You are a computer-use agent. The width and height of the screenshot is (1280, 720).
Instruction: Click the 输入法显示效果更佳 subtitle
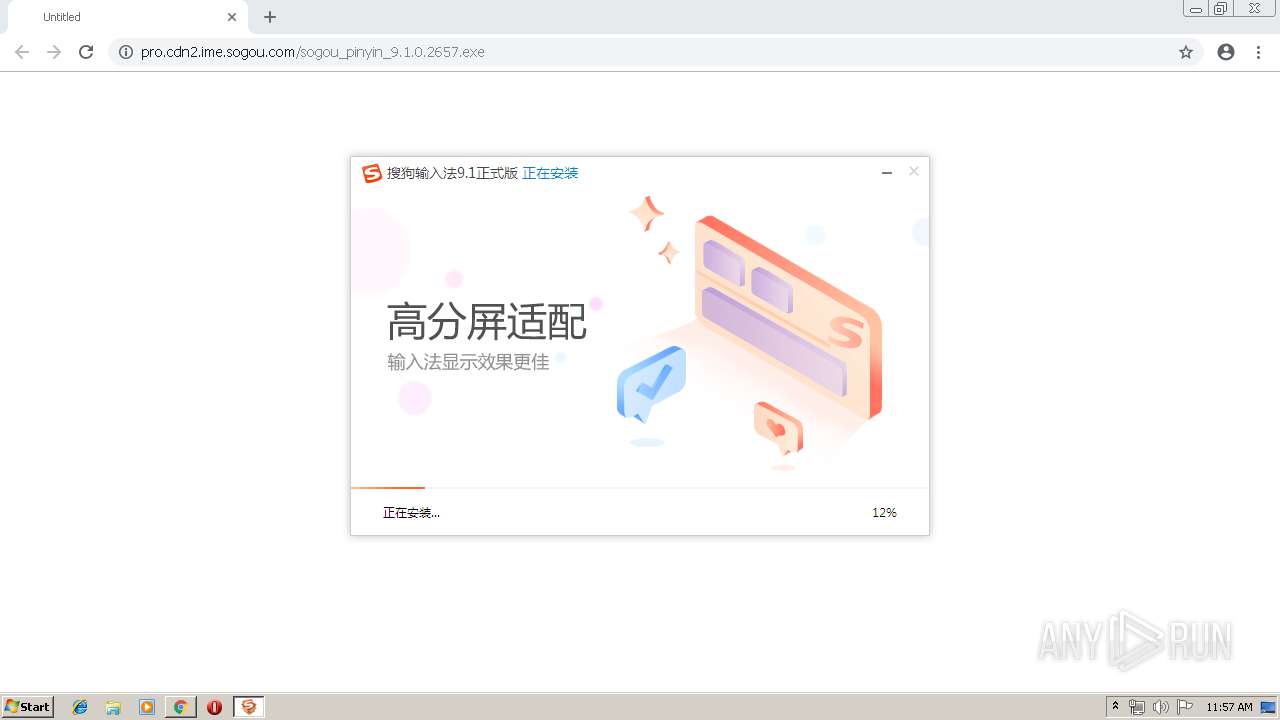point(468,362)
